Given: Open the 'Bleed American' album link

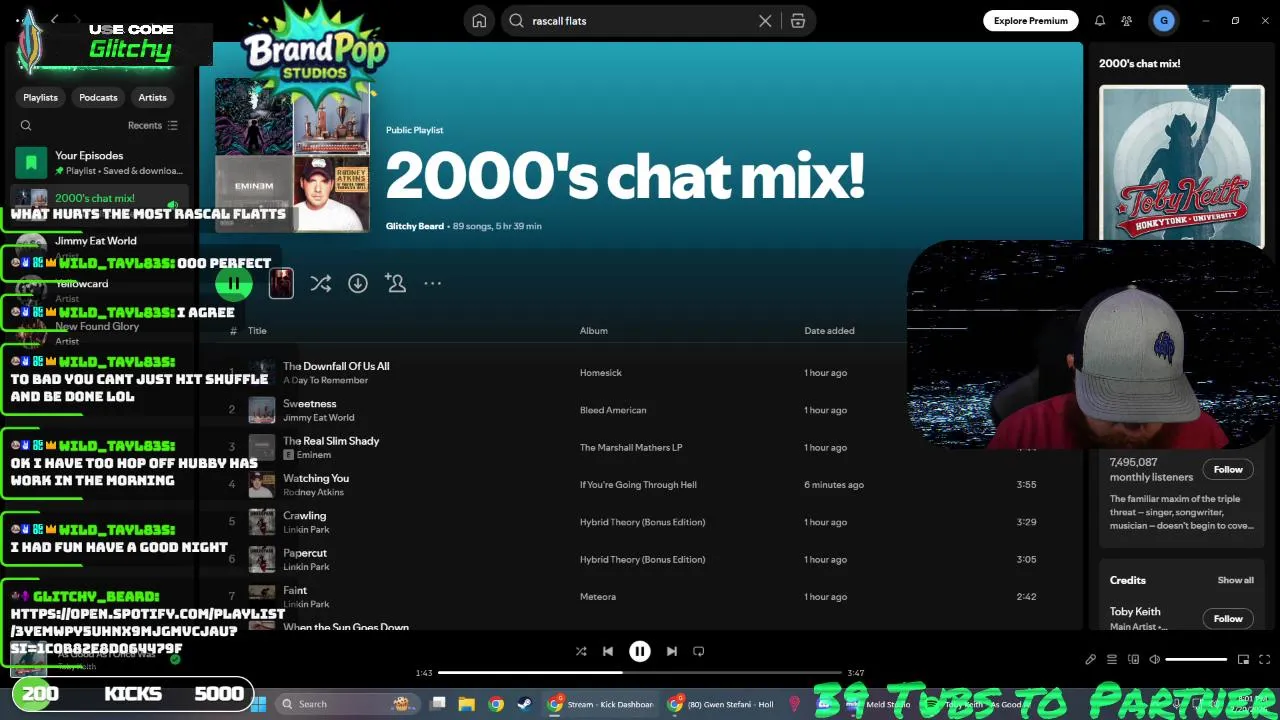Looking at the screenshot, I should click(613, 410).
